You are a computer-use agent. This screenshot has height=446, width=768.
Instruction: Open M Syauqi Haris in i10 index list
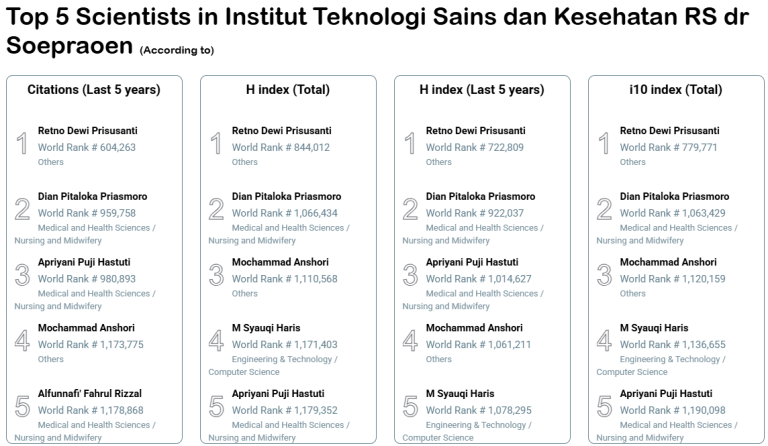654,328
